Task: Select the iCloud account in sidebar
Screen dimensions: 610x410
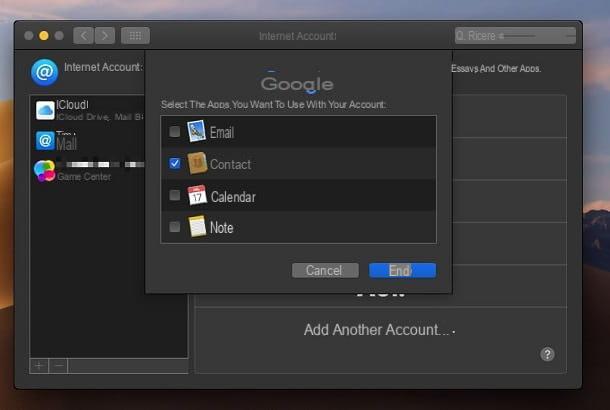Action: tap(88, 110)
